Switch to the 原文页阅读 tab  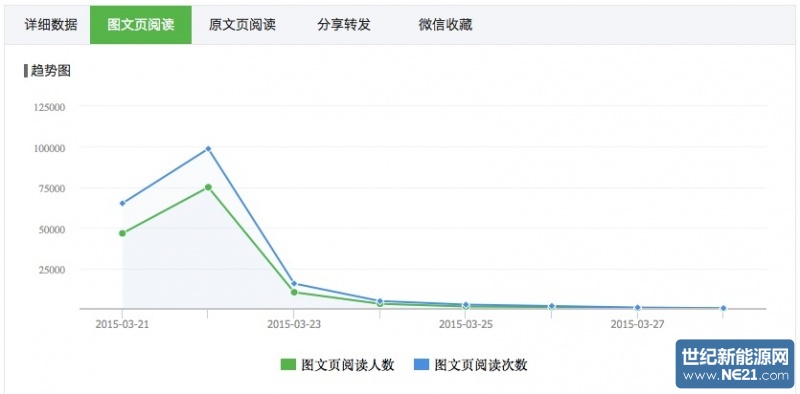tap(242, 25)
